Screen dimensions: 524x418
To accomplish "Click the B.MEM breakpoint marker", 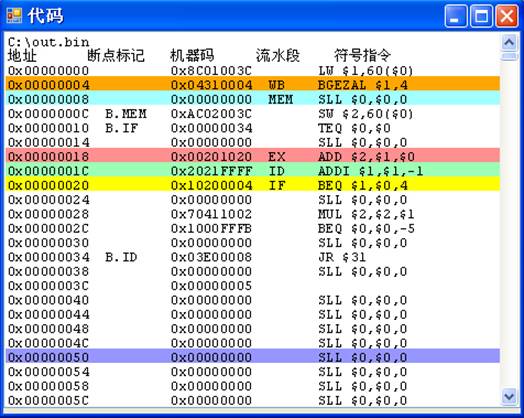I will (126, 114).
